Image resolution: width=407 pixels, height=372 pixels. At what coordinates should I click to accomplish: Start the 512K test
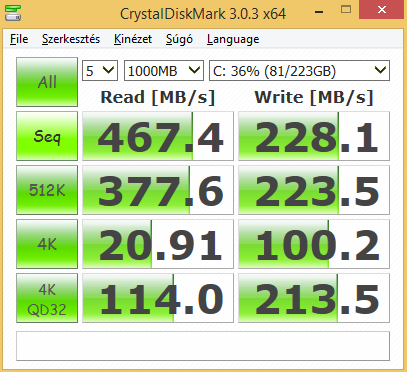(x=47, y=190)
